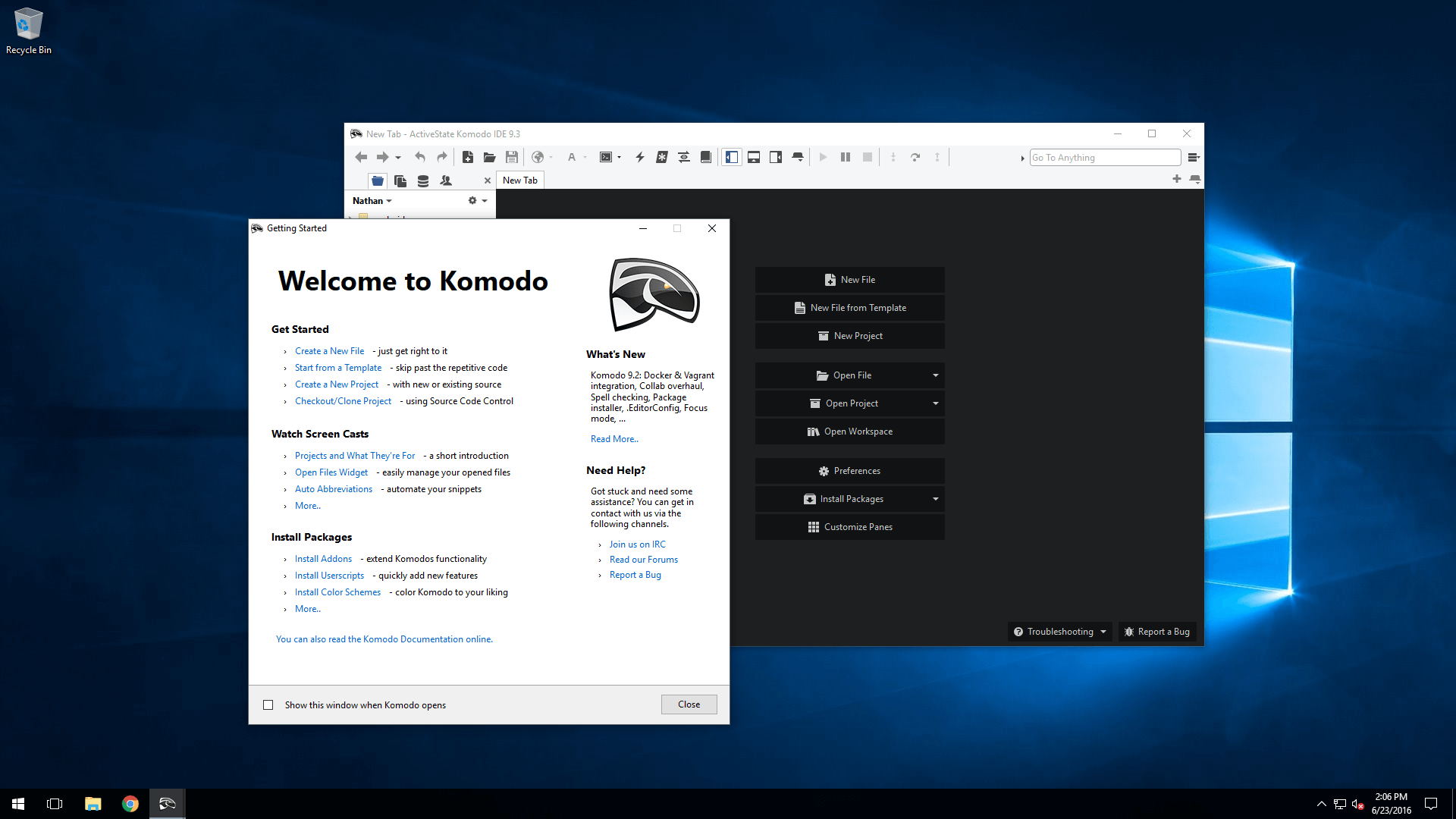Click Open Workspace button
The height and width of the screenshot is (819, 1456).
(x=849, y=431)
